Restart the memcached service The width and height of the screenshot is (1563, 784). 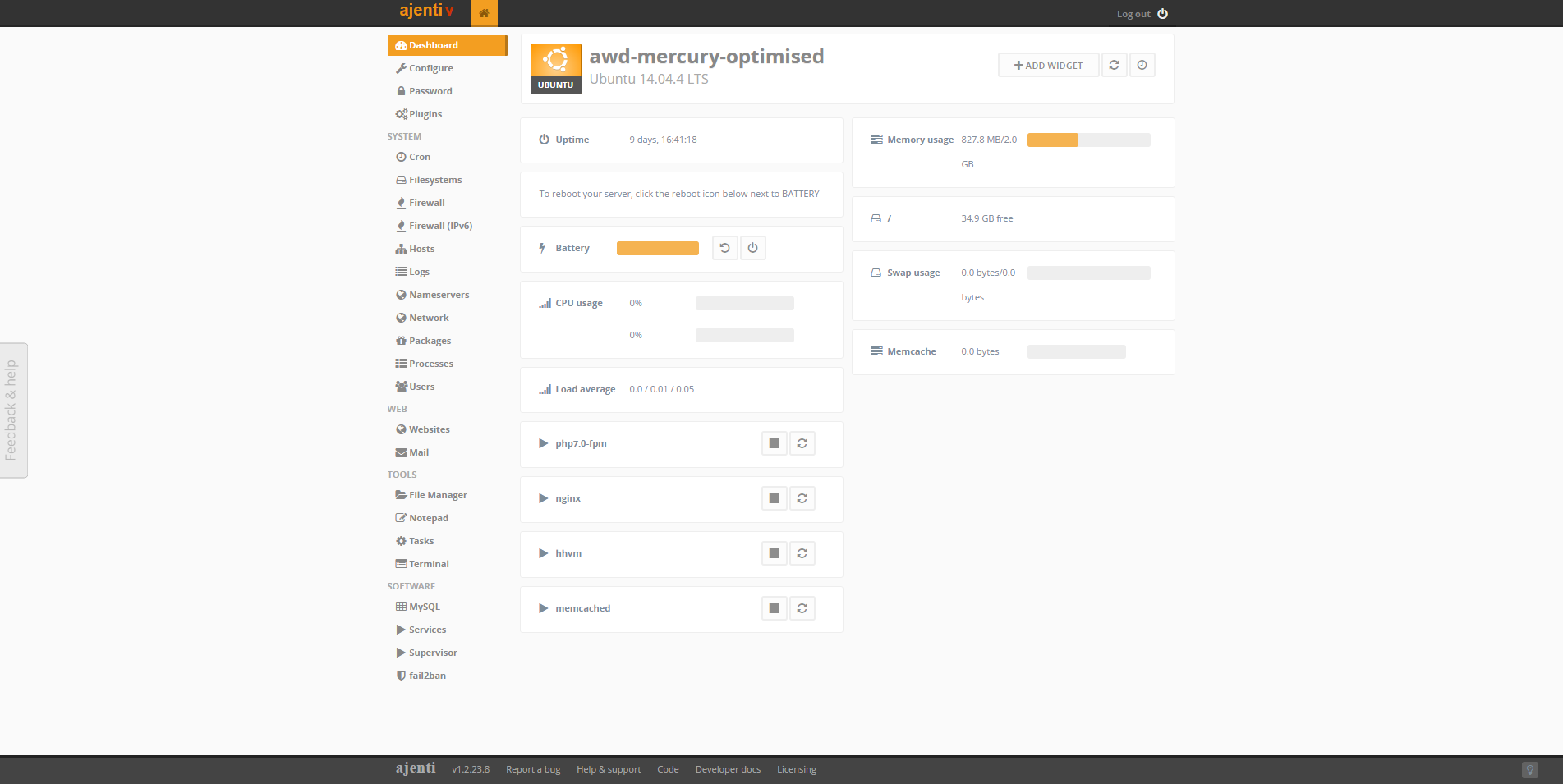tap(802, 608)
